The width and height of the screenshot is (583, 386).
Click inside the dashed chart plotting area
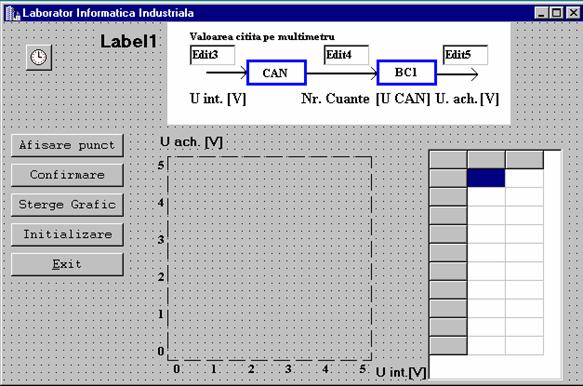pyautogui.click(x=270, y=258)
